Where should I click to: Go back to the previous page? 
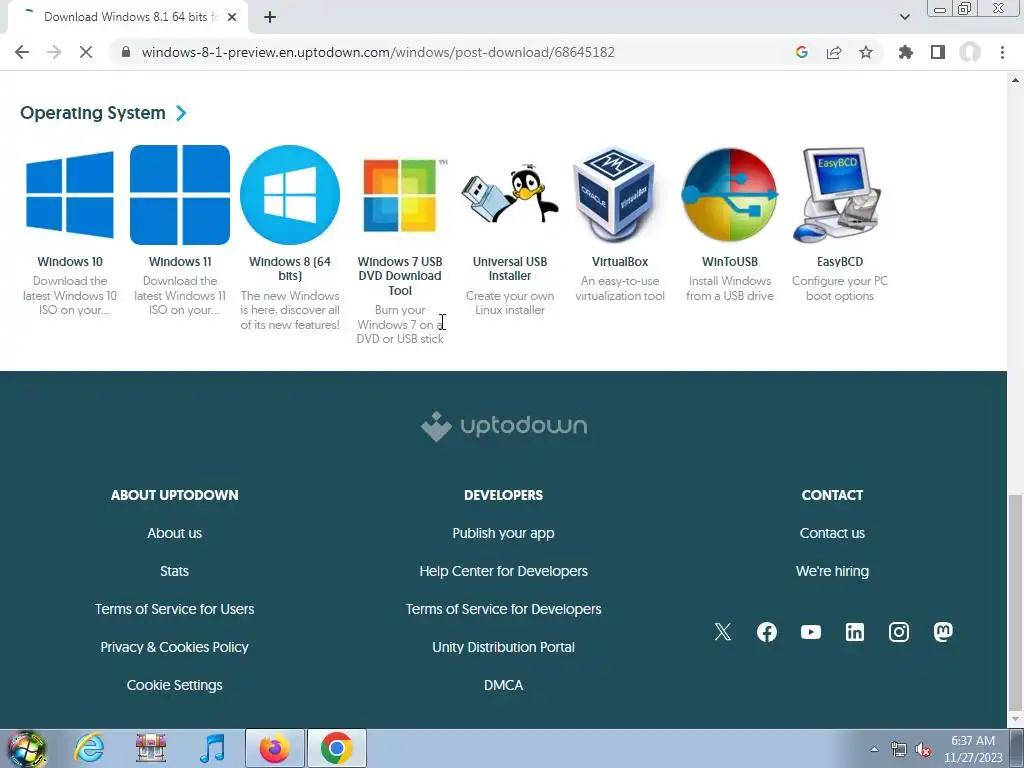(22, 52)
